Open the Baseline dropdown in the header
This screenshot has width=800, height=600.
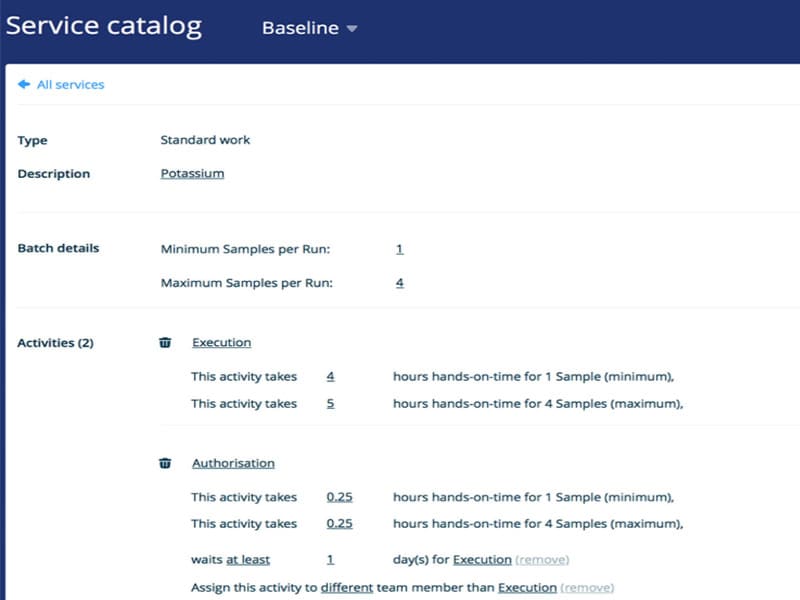pyautogui.click(x=309, y=28)
